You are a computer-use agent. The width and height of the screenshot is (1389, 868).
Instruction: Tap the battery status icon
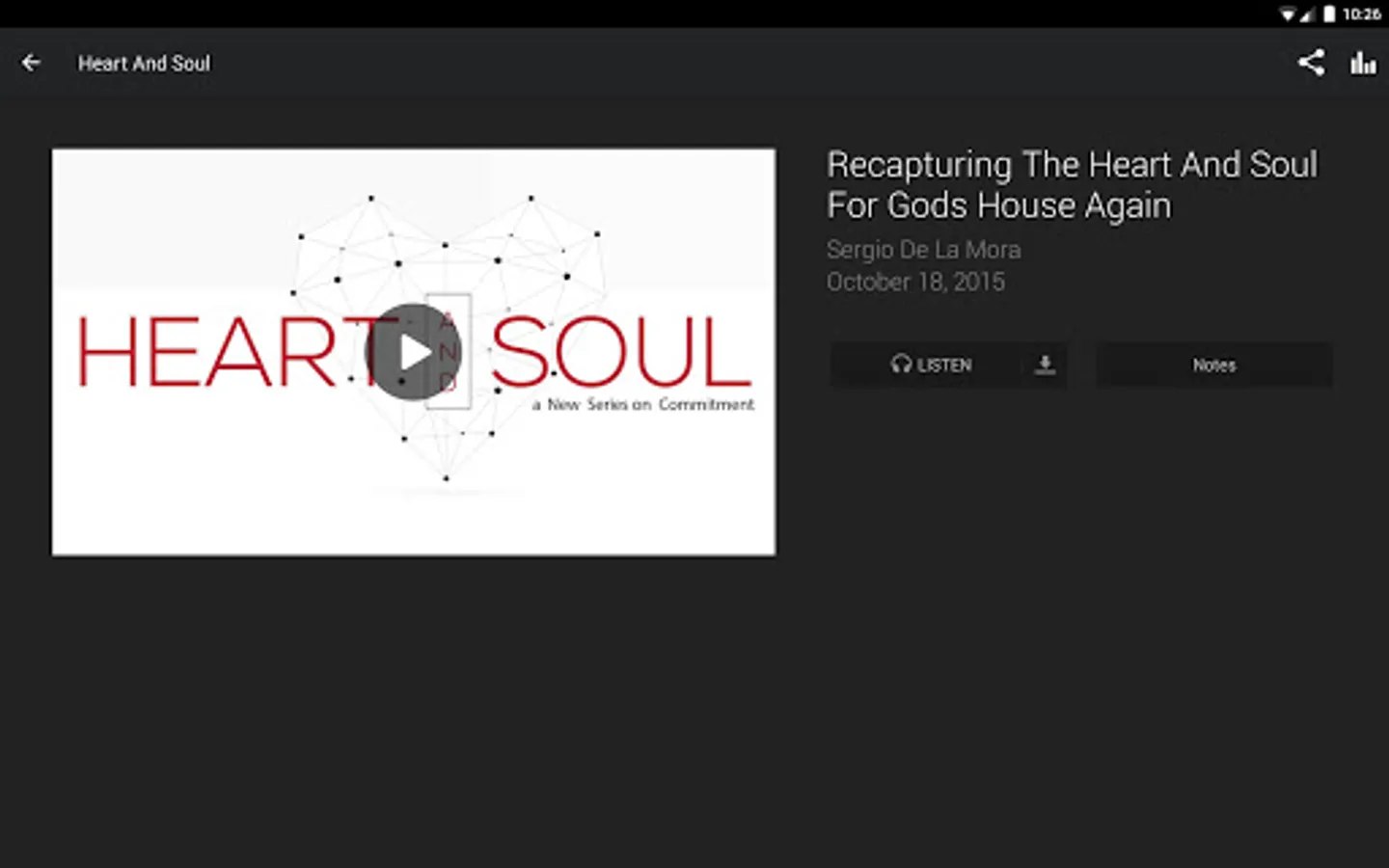(x=1329, y=14)
